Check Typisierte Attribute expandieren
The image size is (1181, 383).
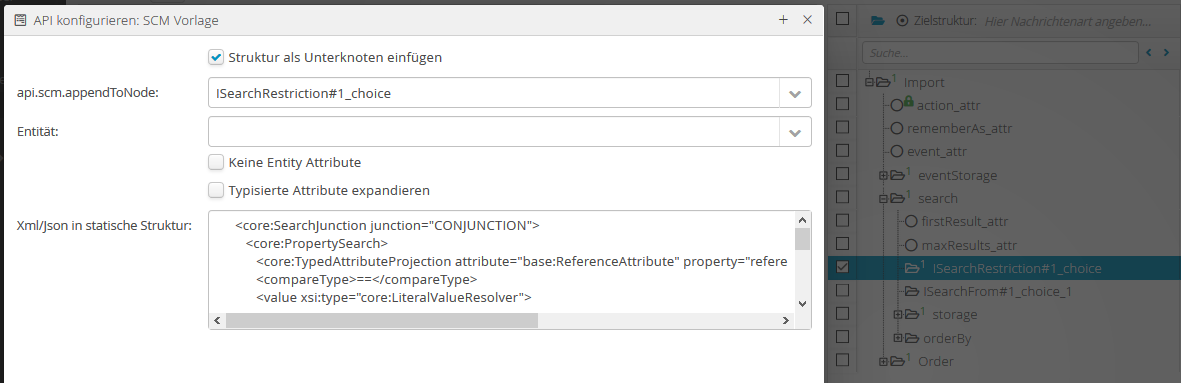point(216,190)
